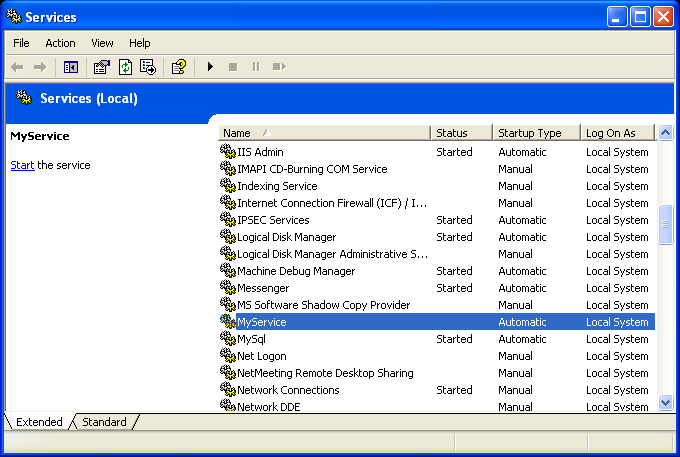Sort by the Log On As column header
Screen dimensions: 680x457
pos(618,133)
